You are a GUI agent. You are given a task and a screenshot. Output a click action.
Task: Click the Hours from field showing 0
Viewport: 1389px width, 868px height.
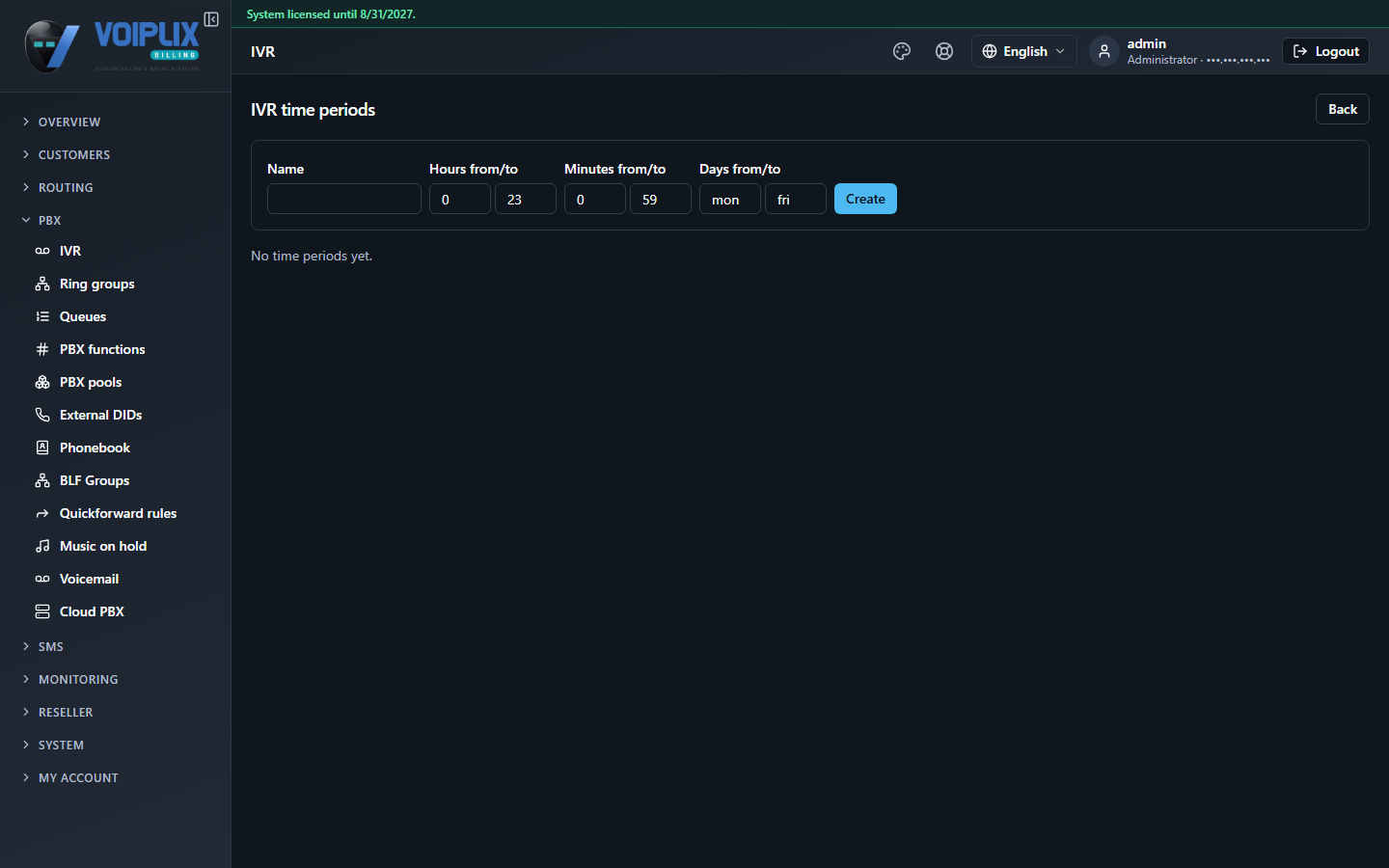(x=460, y=199)
